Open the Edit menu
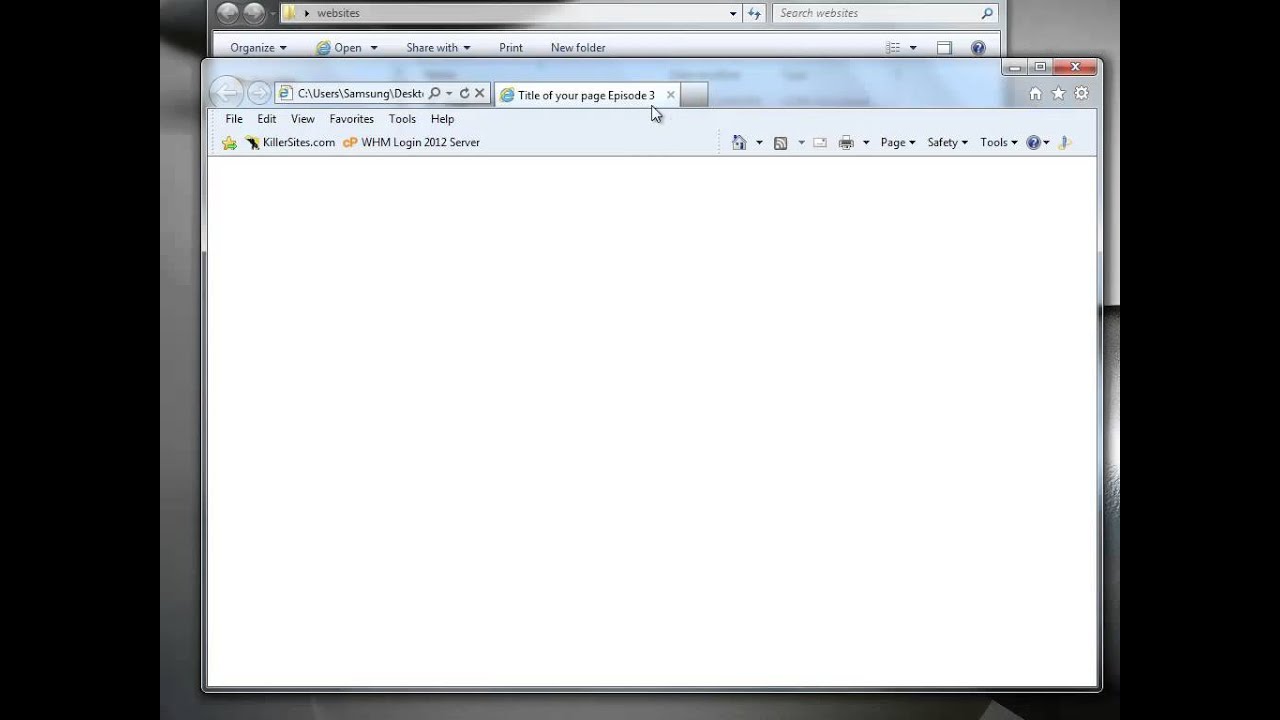The height and width of the screenshot is (720, 1280). tap(266, 119)
